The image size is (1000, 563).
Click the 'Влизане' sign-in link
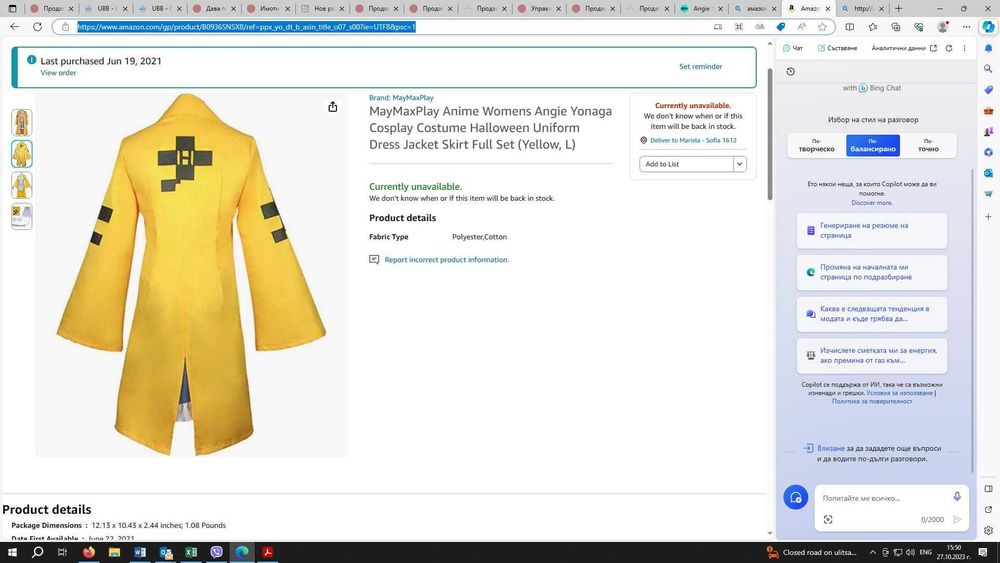pyautogui.click(x=830, y=448)
